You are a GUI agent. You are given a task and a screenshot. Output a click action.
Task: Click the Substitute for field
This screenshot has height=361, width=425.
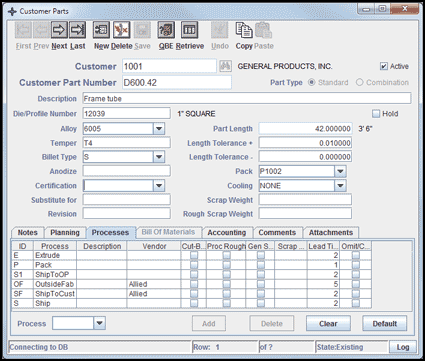tap(126, 200)
